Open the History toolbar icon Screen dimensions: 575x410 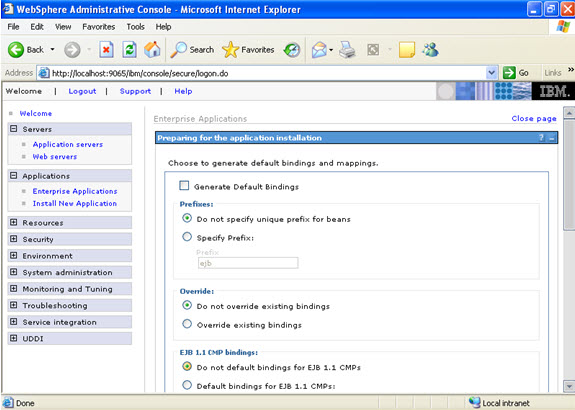[x=292, y=50]
